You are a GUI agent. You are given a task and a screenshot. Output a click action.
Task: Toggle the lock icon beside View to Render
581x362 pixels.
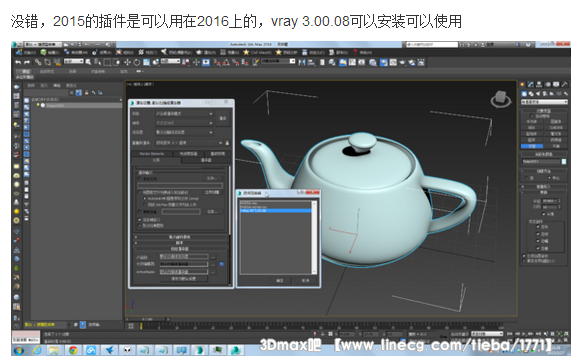(x=227, y=143)
